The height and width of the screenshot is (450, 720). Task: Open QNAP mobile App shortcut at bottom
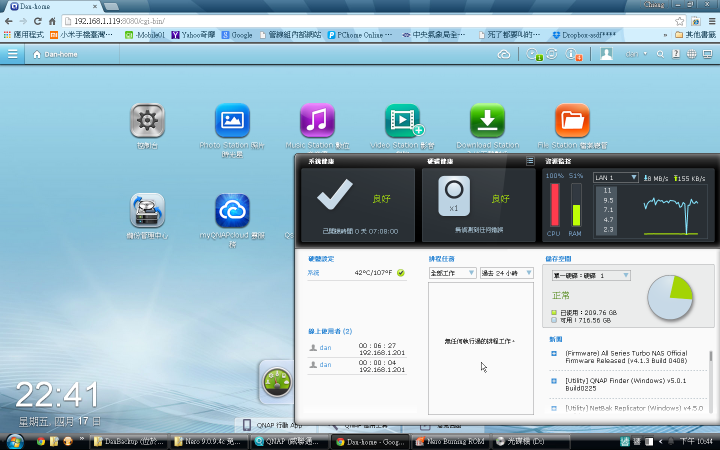(272, 425)
